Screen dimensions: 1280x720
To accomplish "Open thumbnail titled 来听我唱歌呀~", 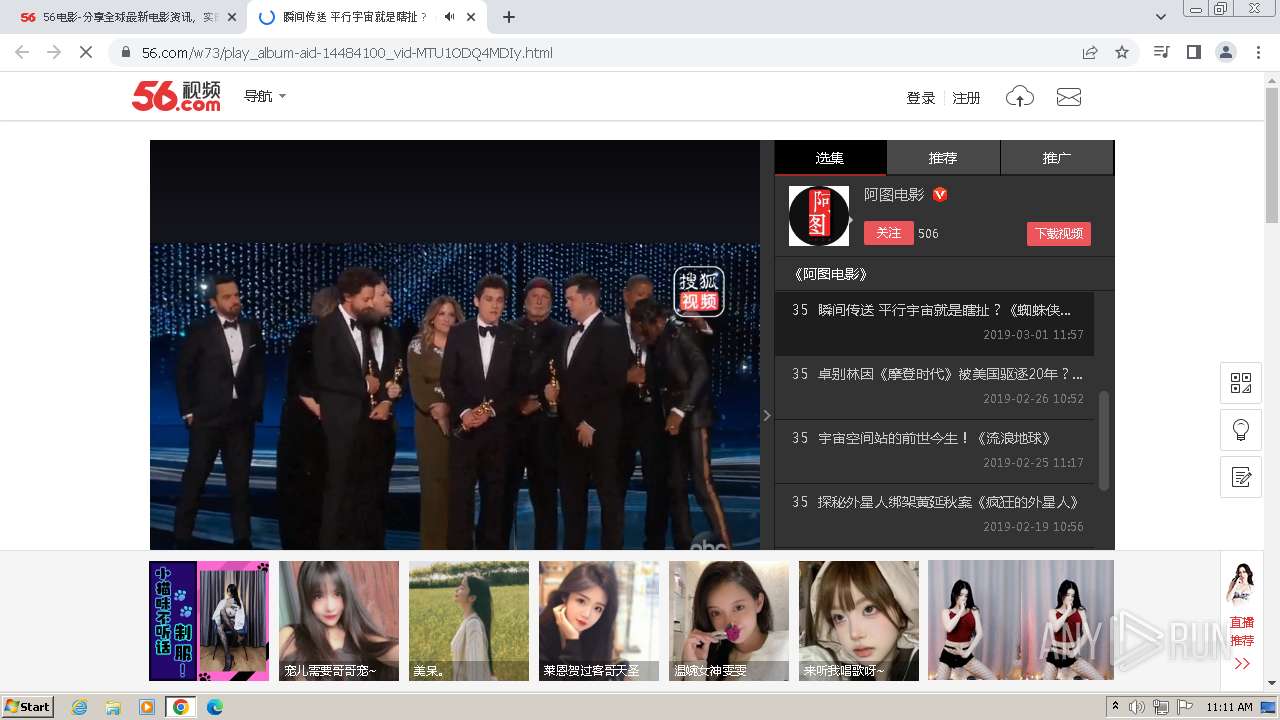I will click(x=859, y=621).
